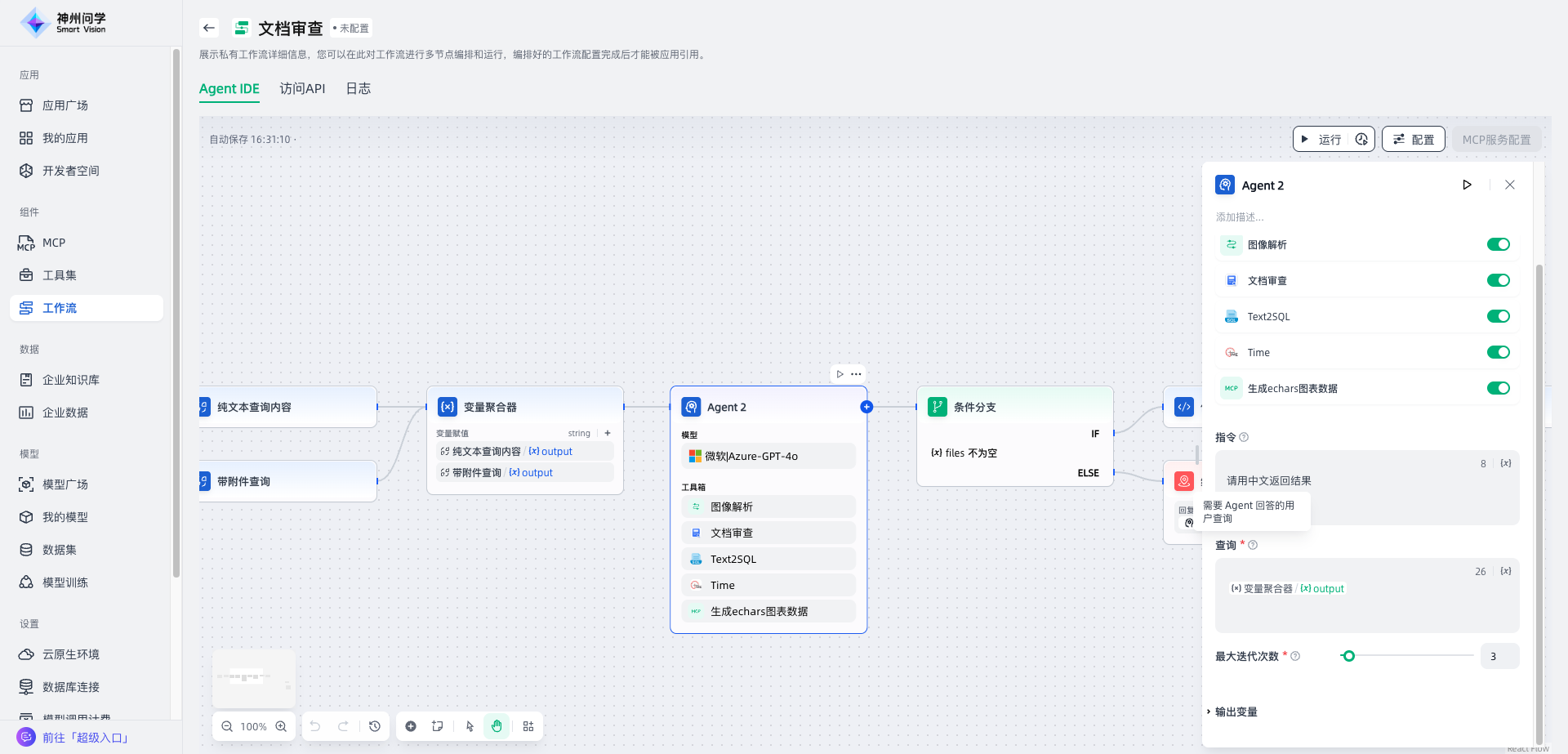Open version history in the bottom toolbar
1568x754 pixels.
(x=375, y=726)
